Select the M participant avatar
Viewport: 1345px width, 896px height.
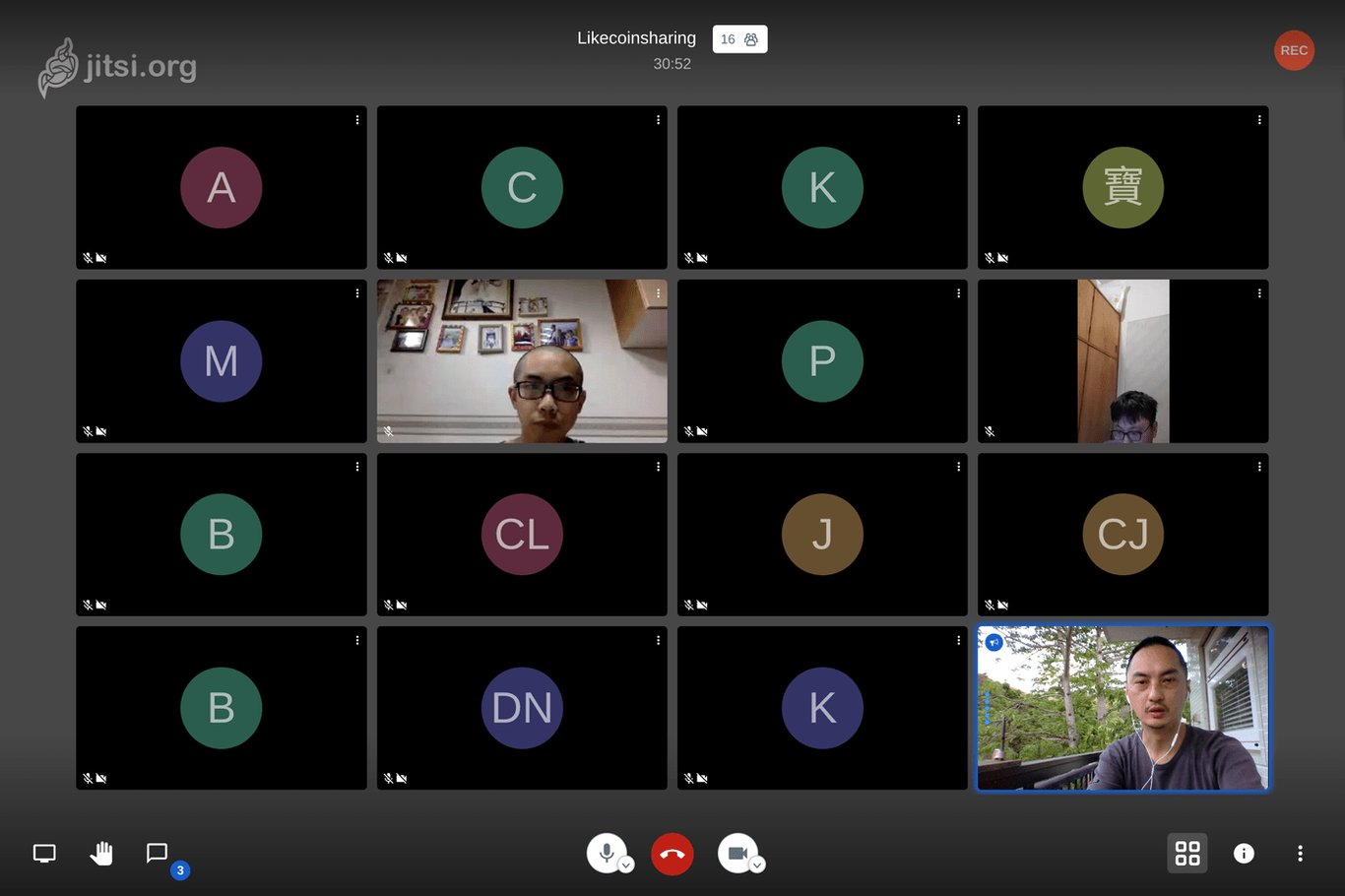click(x=222, y=360)
